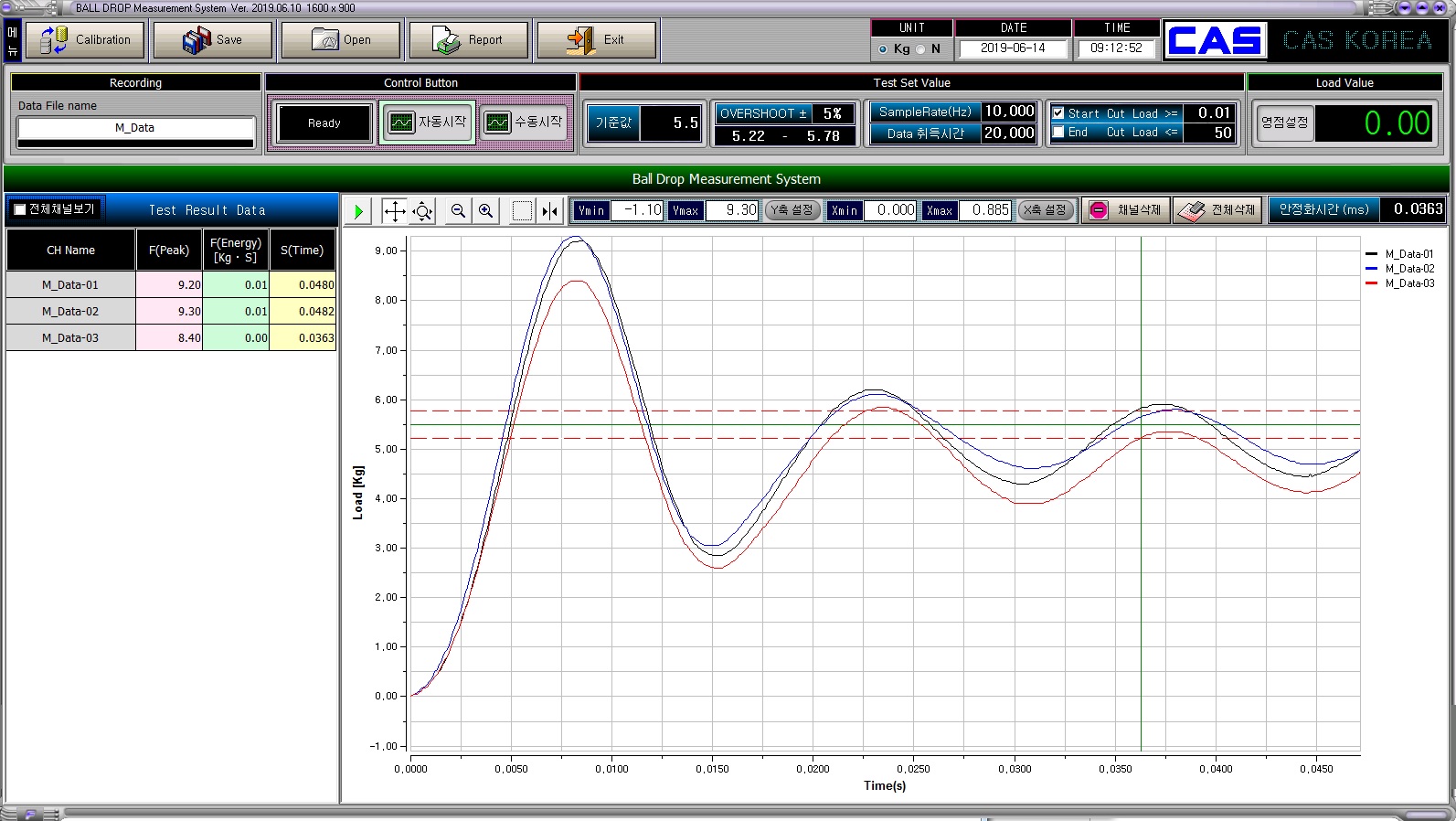Toggle the Start Cut Load checkbox
Screen dimensions: 1456x821
[x=1058, y=113]
